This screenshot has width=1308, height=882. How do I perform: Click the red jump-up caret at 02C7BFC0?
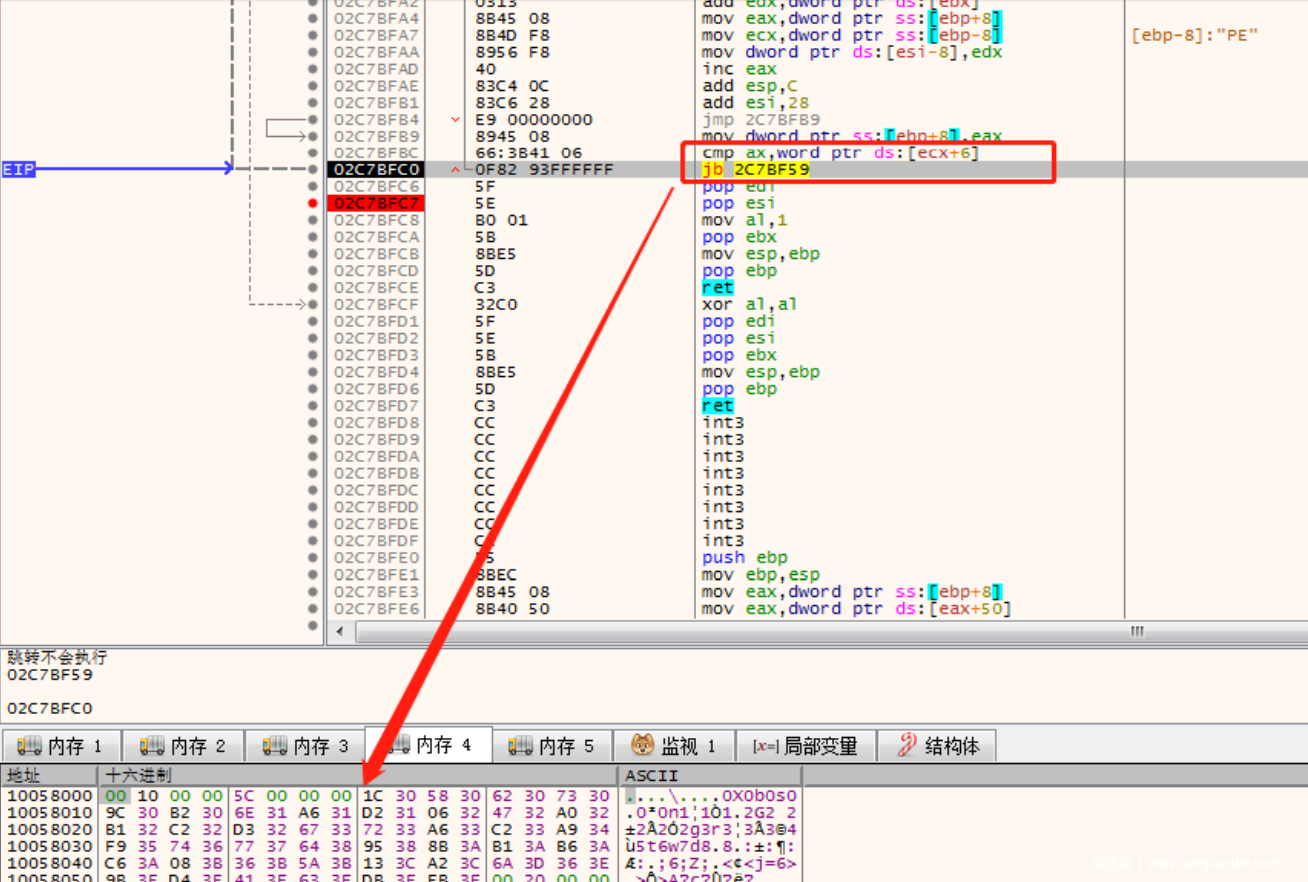click(x=456, y=170)
